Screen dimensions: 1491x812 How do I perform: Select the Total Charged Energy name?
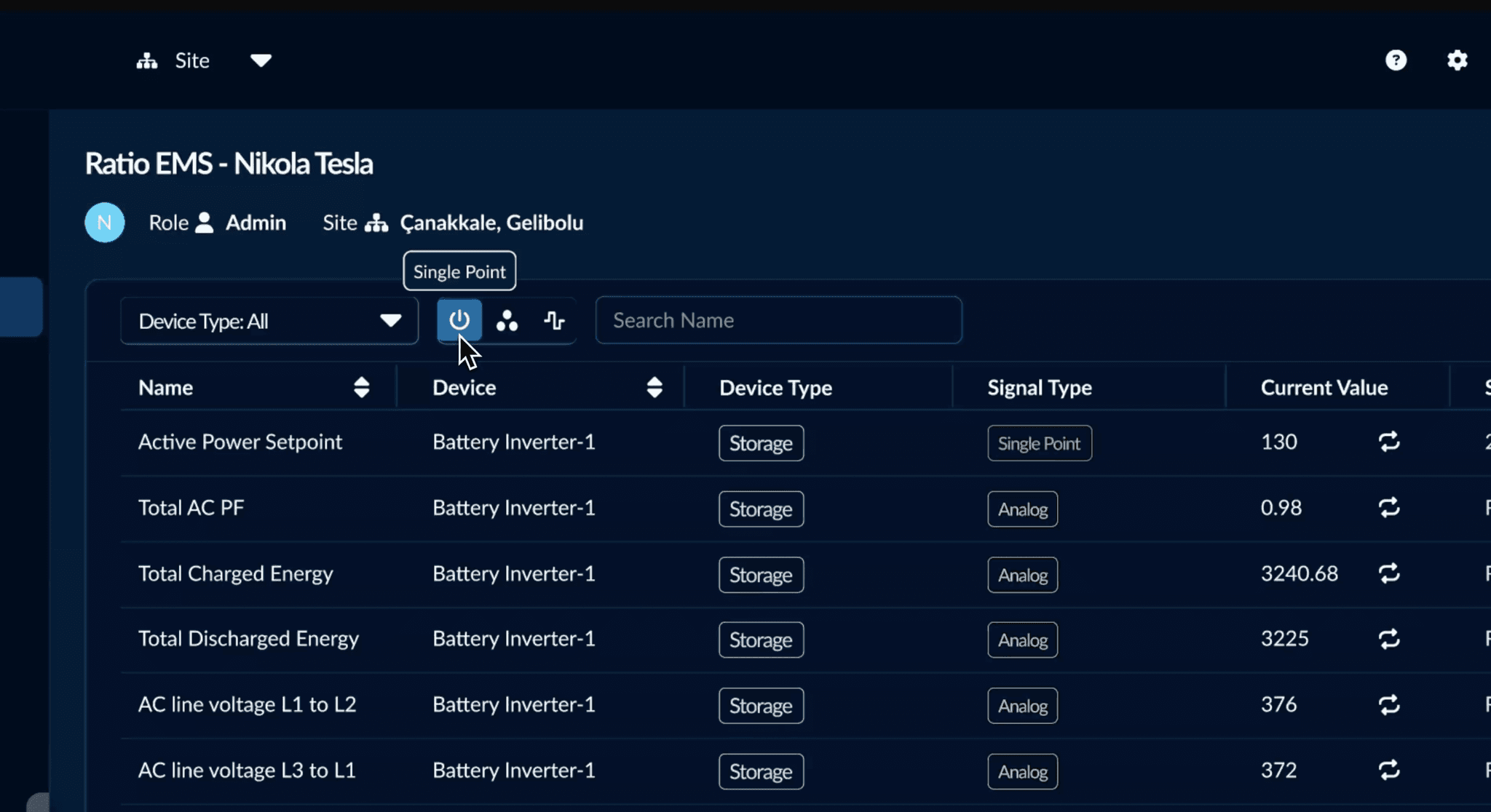coord(236,573)
